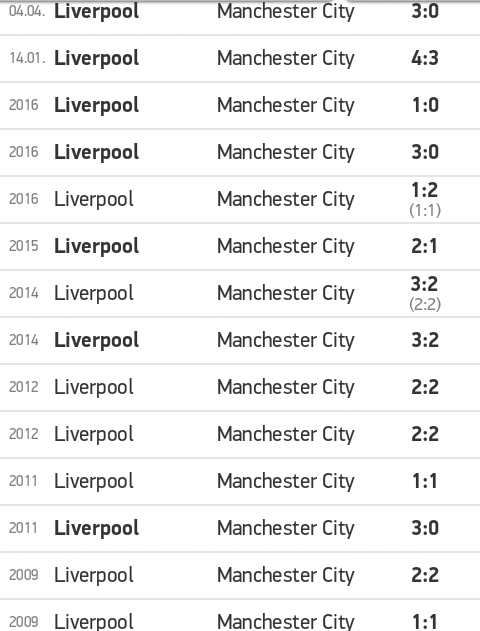The height and width of the screenshot is (631, 480).
Task: Select the 2016 match with 1:0 score
Action: coord(240,105)
